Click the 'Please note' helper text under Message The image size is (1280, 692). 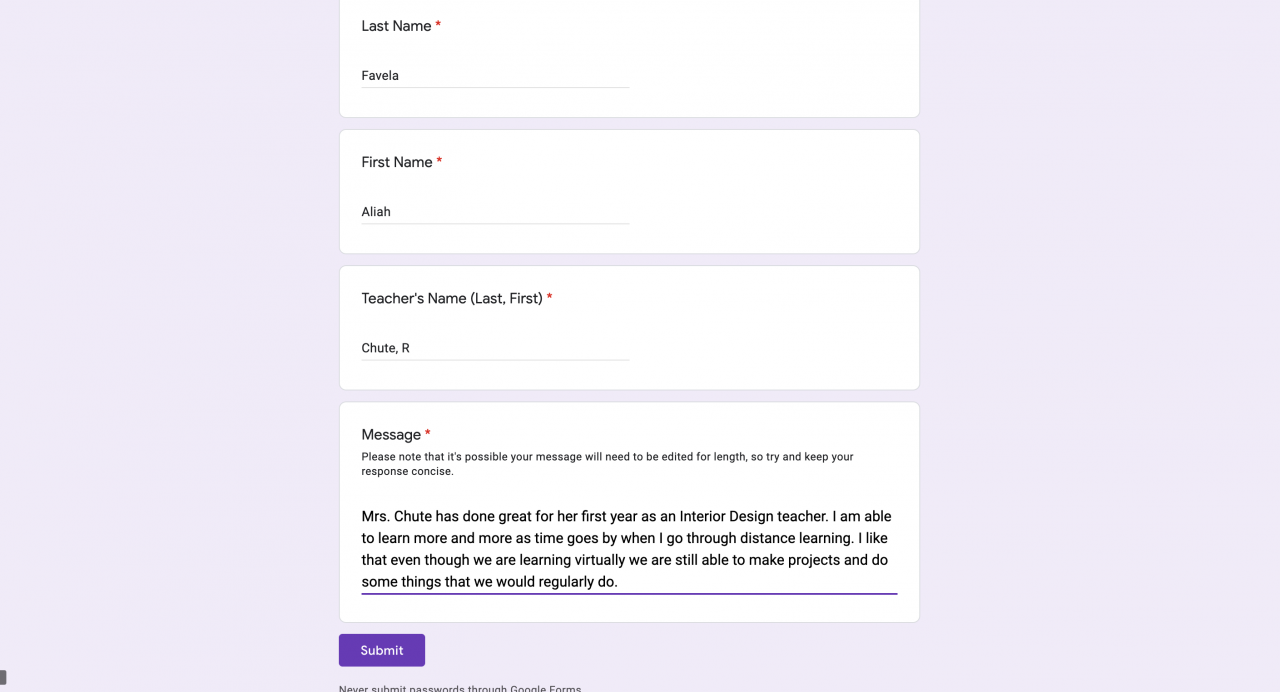[x=607, y=463]
